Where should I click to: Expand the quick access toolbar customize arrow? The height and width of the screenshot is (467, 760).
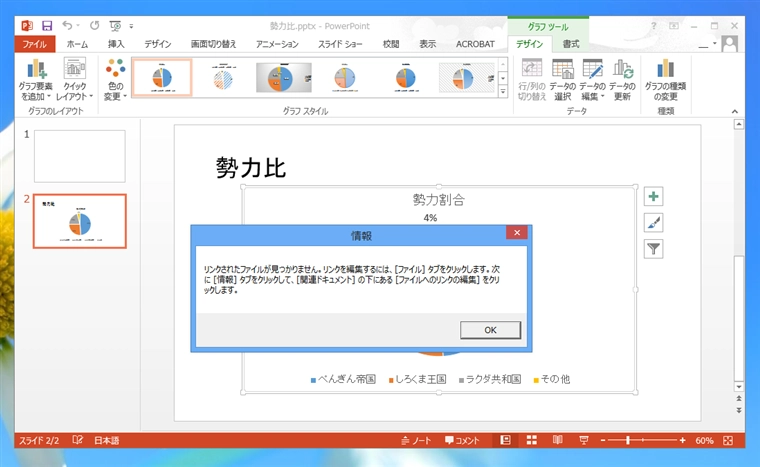point(131,26)
